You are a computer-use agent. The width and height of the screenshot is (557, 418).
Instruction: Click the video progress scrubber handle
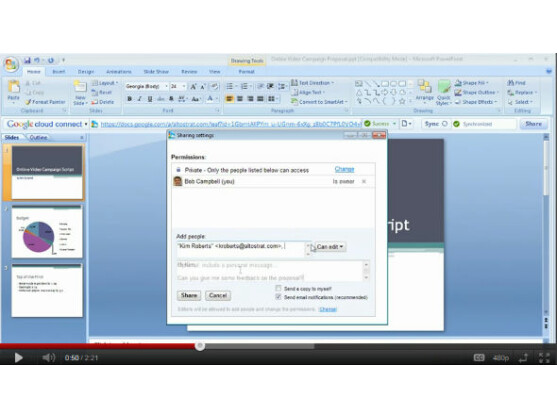pyautogui.click(x=200, y=346)
